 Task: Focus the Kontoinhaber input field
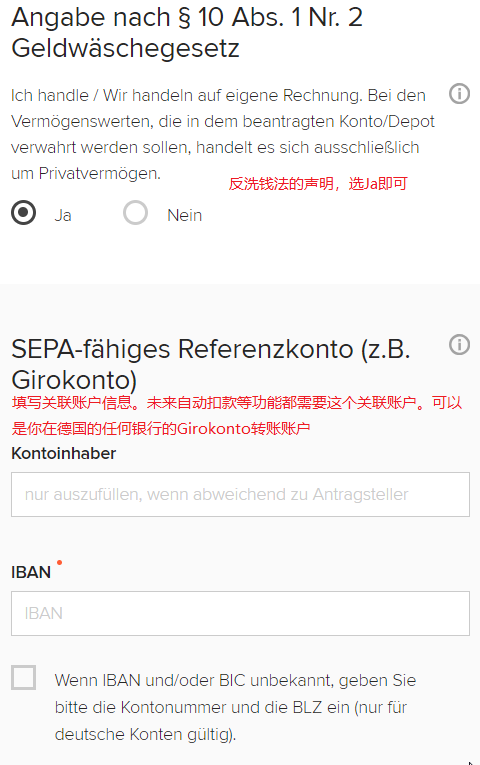[x=240, y=494]
